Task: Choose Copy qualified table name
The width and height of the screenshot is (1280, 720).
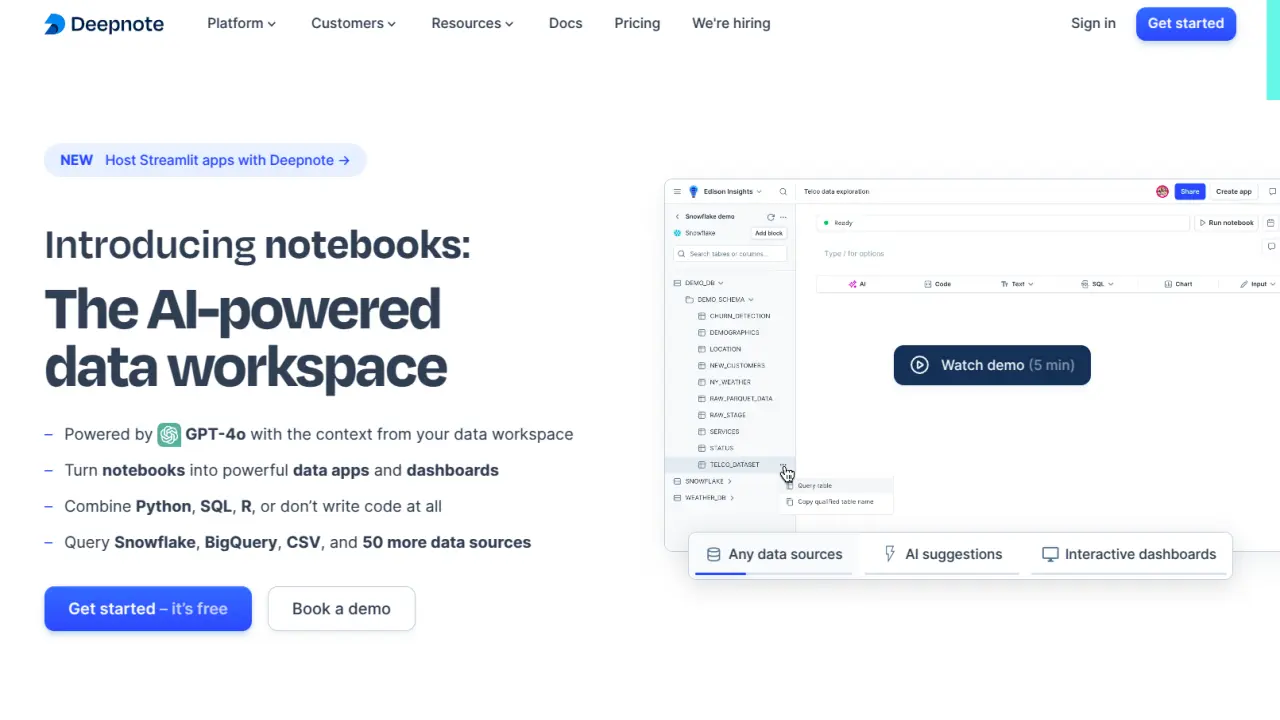Action: 838,502
